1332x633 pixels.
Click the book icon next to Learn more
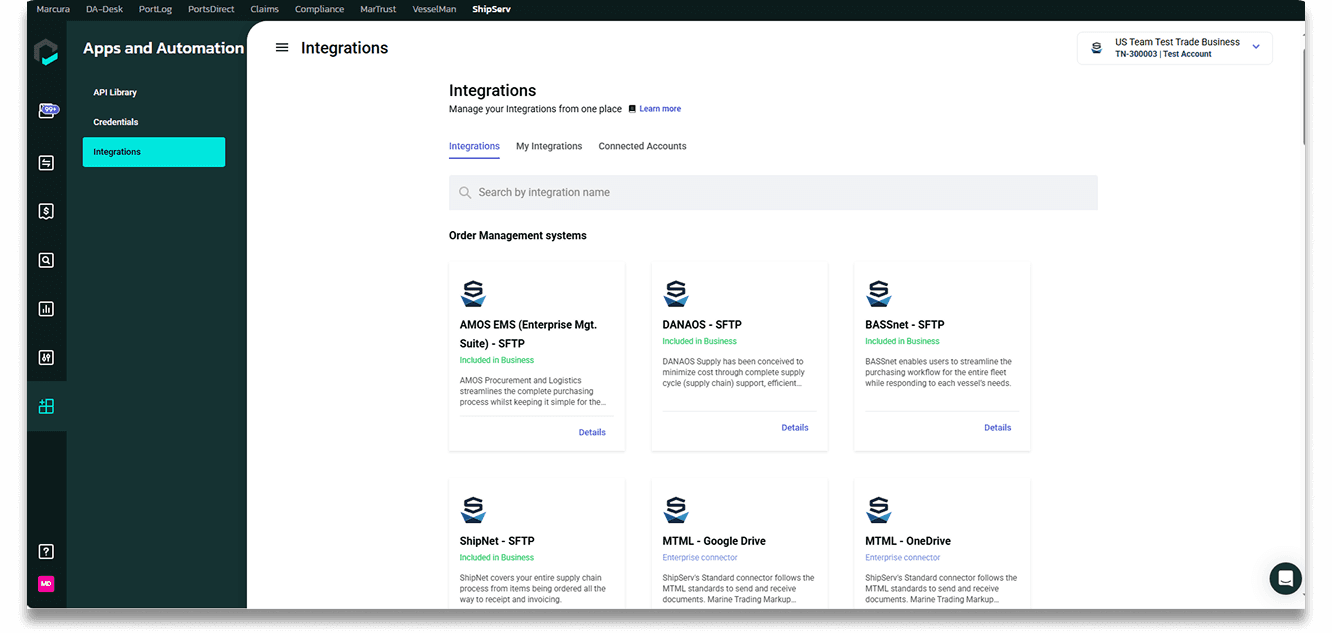point(632,109)
